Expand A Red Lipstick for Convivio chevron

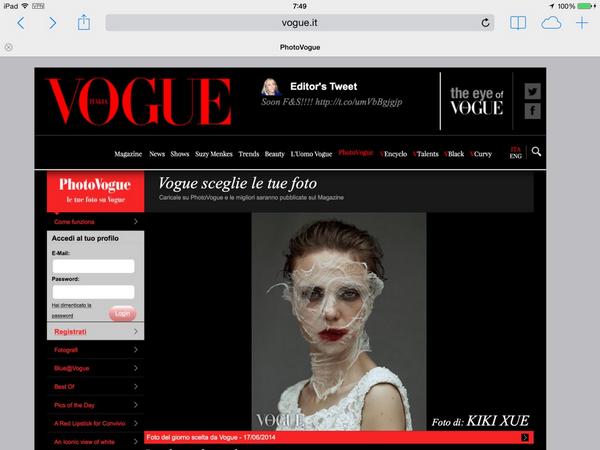136,423
